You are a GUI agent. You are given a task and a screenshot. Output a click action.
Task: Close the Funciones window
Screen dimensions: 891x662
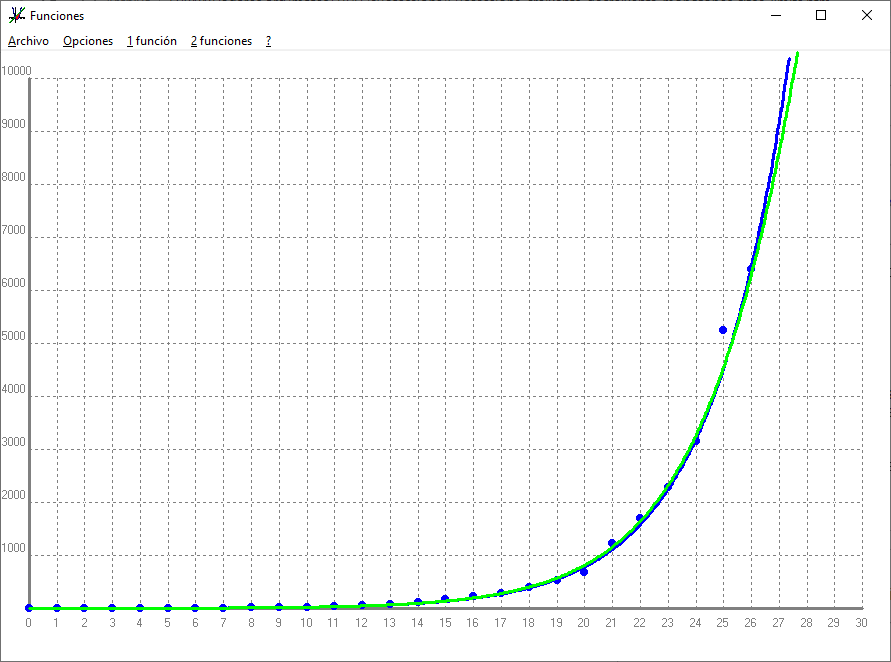click(866, 16)
